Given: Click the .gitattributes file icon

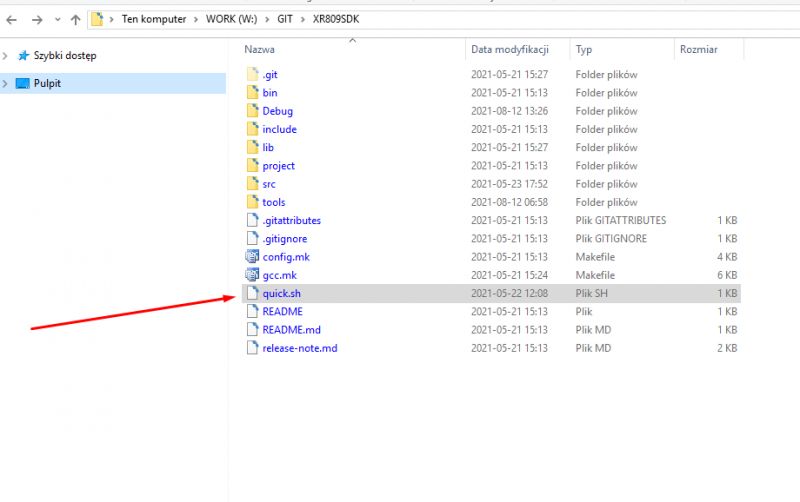Looking at the screenshot, I should tap(253, 220).
